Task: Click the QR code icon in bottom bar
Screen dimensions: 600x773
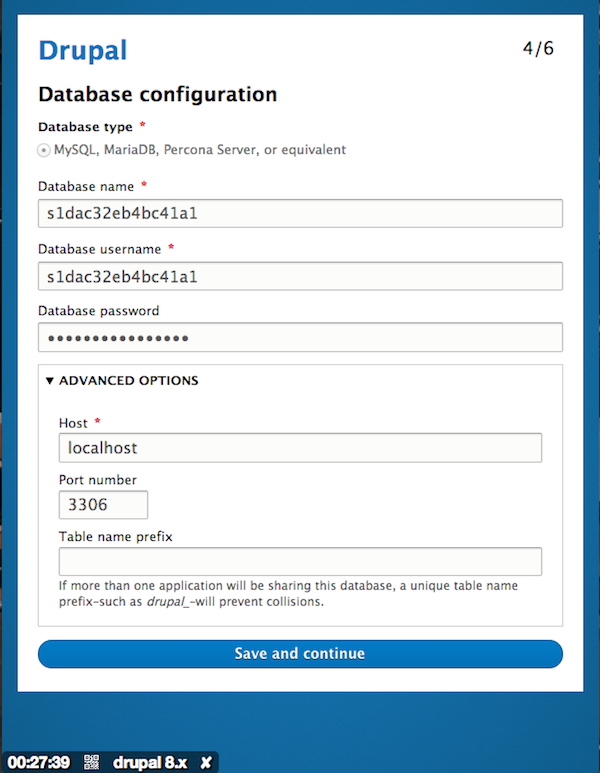Action: [90, 762]
